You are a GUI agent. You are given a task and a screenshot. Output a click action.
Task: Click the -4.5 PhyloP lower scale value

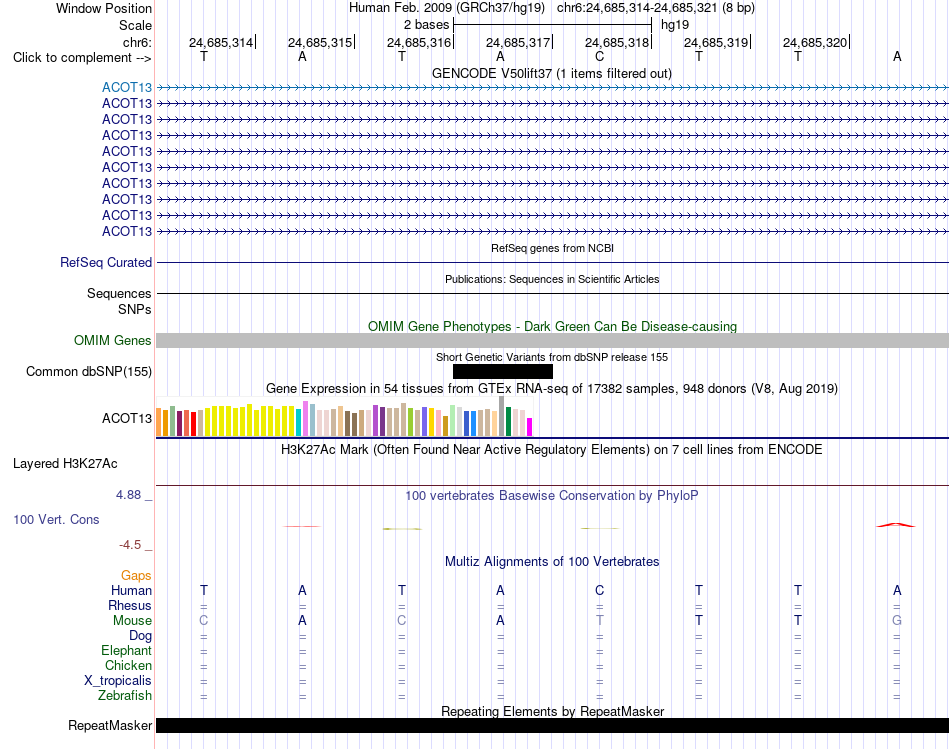(130, 545)
